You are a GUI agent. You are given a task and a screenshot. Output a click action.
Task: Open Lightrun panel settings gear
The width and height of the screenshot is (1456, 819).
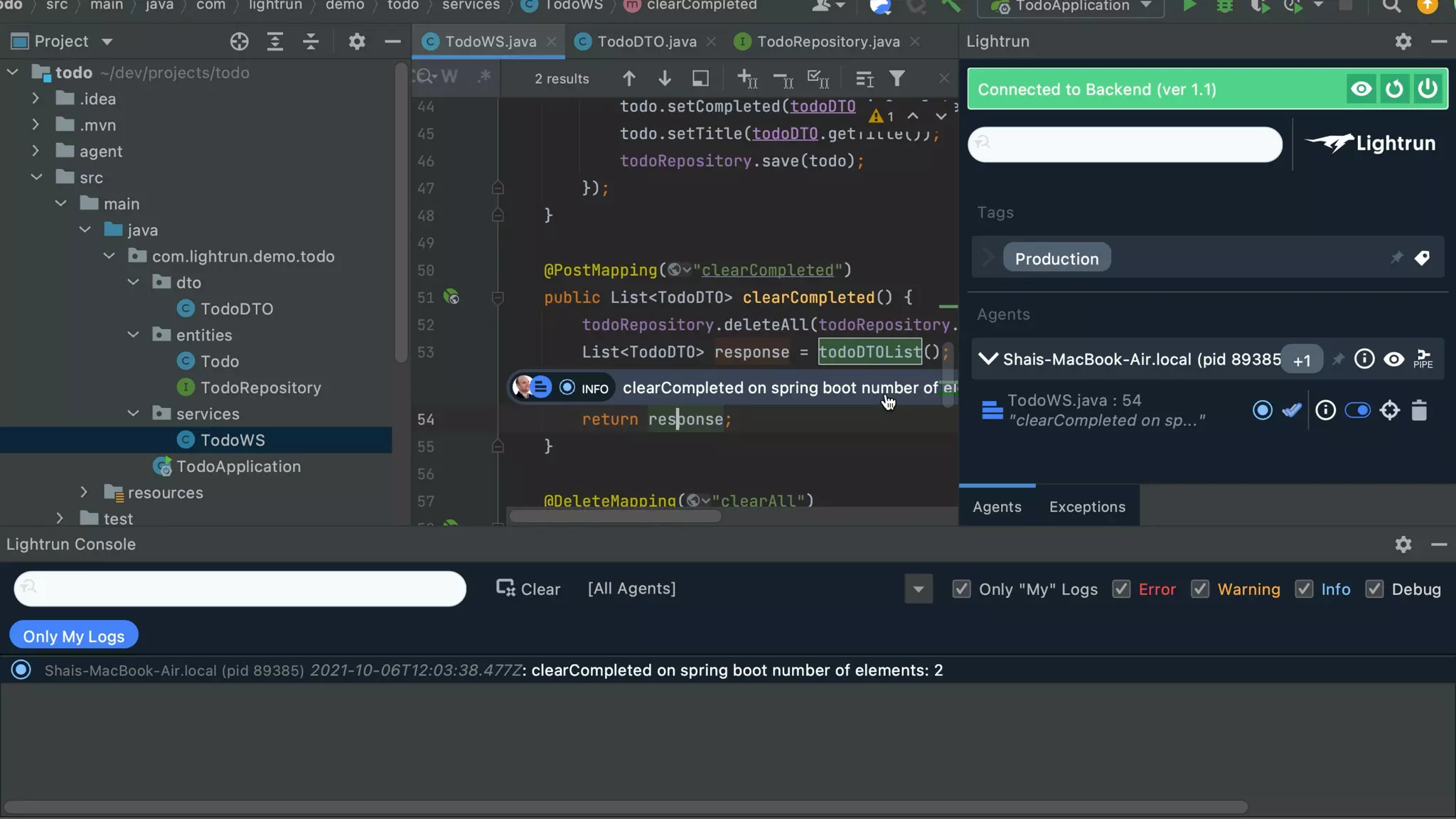(1403, 41)
